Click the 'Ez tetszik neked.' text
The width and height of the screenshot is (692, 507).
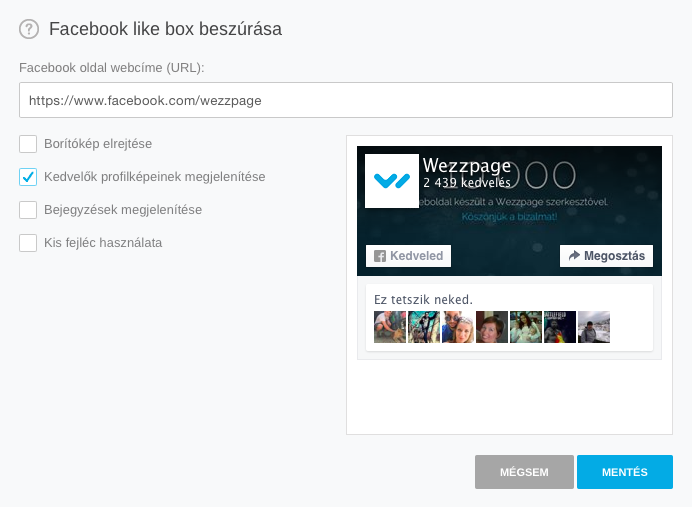pos(423,300)
